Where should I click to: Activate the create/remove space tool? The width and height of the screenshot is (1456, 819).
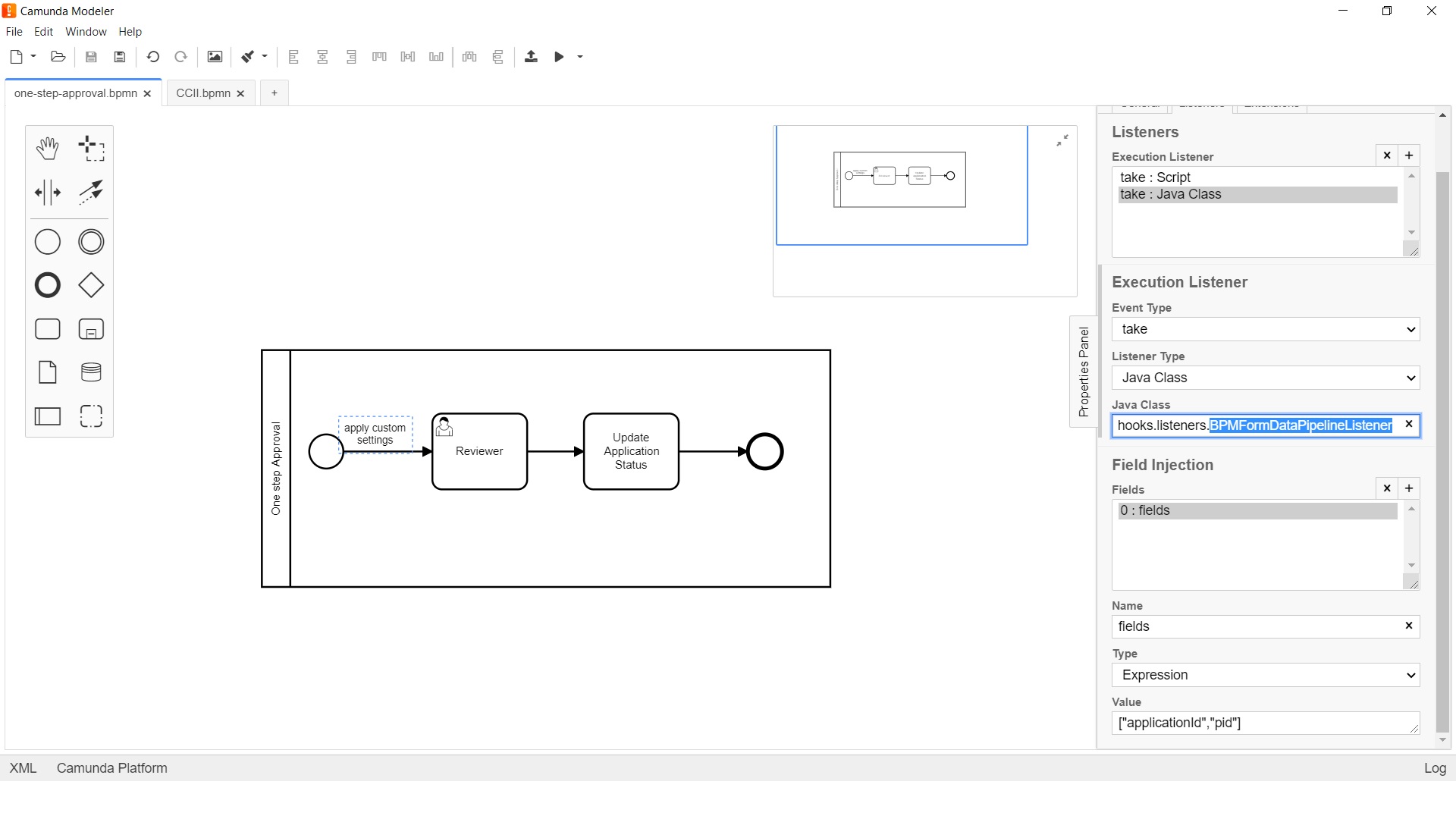[x=47, y=193]
